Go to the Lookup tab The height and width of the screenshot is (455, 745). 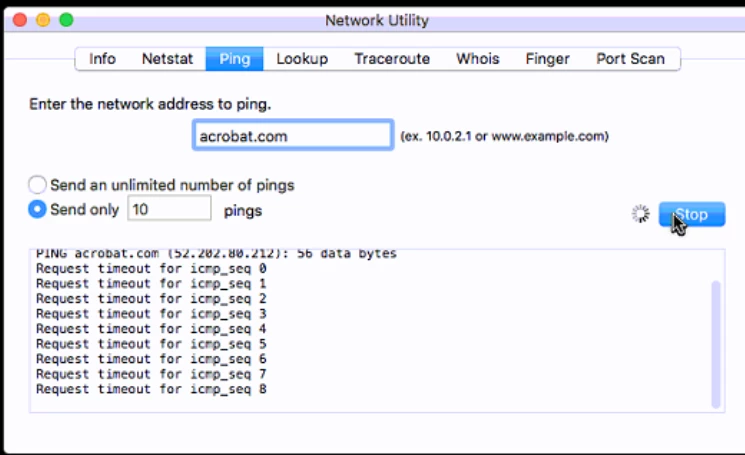tap(302, 59)
